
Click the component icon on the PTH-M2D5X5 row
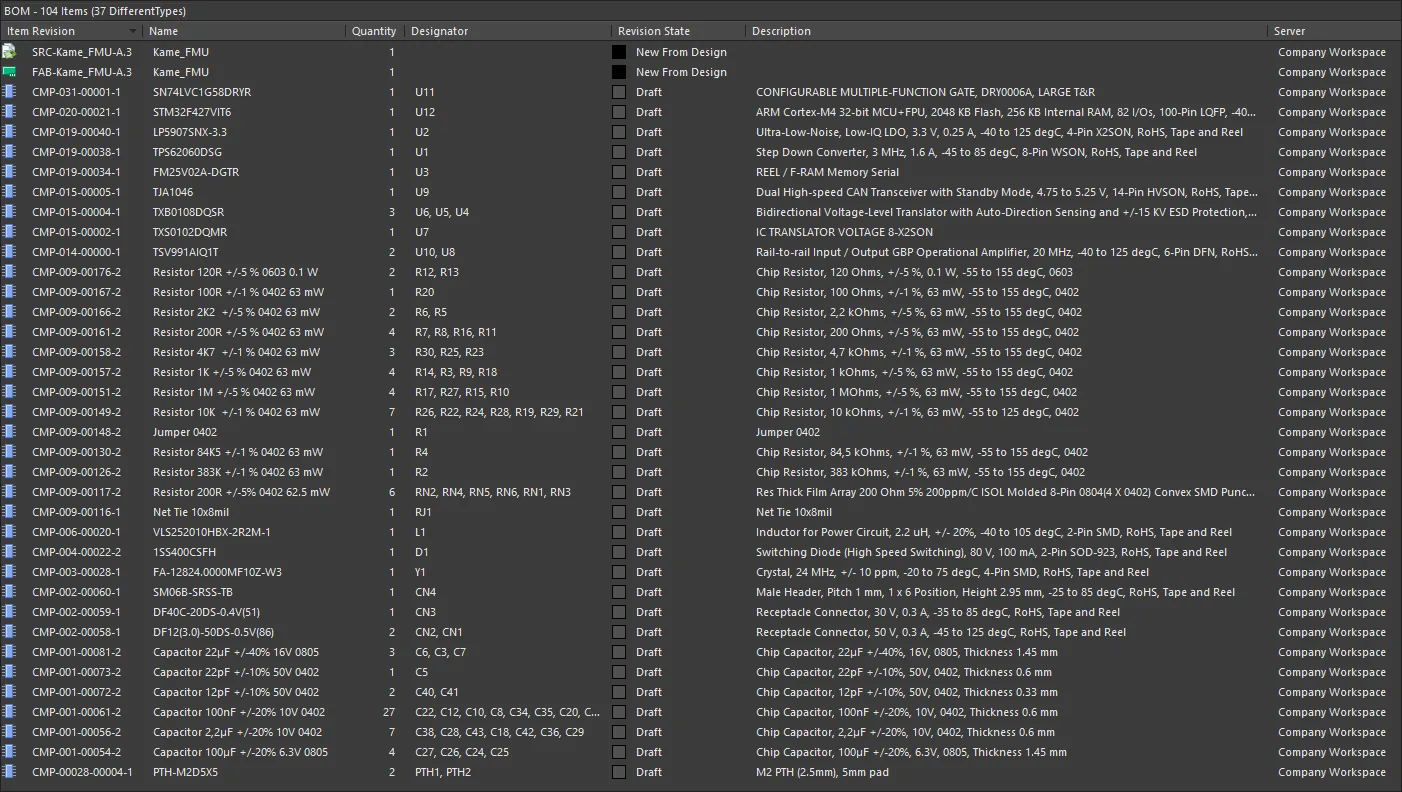(10, 771)
